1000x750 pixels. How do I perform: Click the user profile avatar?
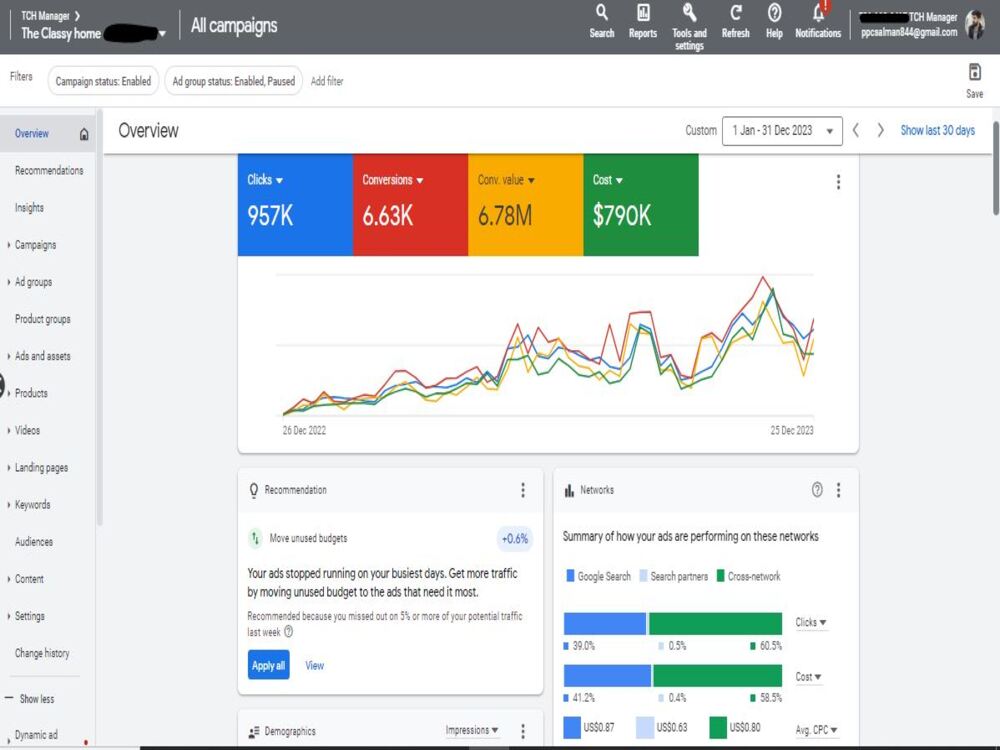pyautogui.click(x=974, y=25)
